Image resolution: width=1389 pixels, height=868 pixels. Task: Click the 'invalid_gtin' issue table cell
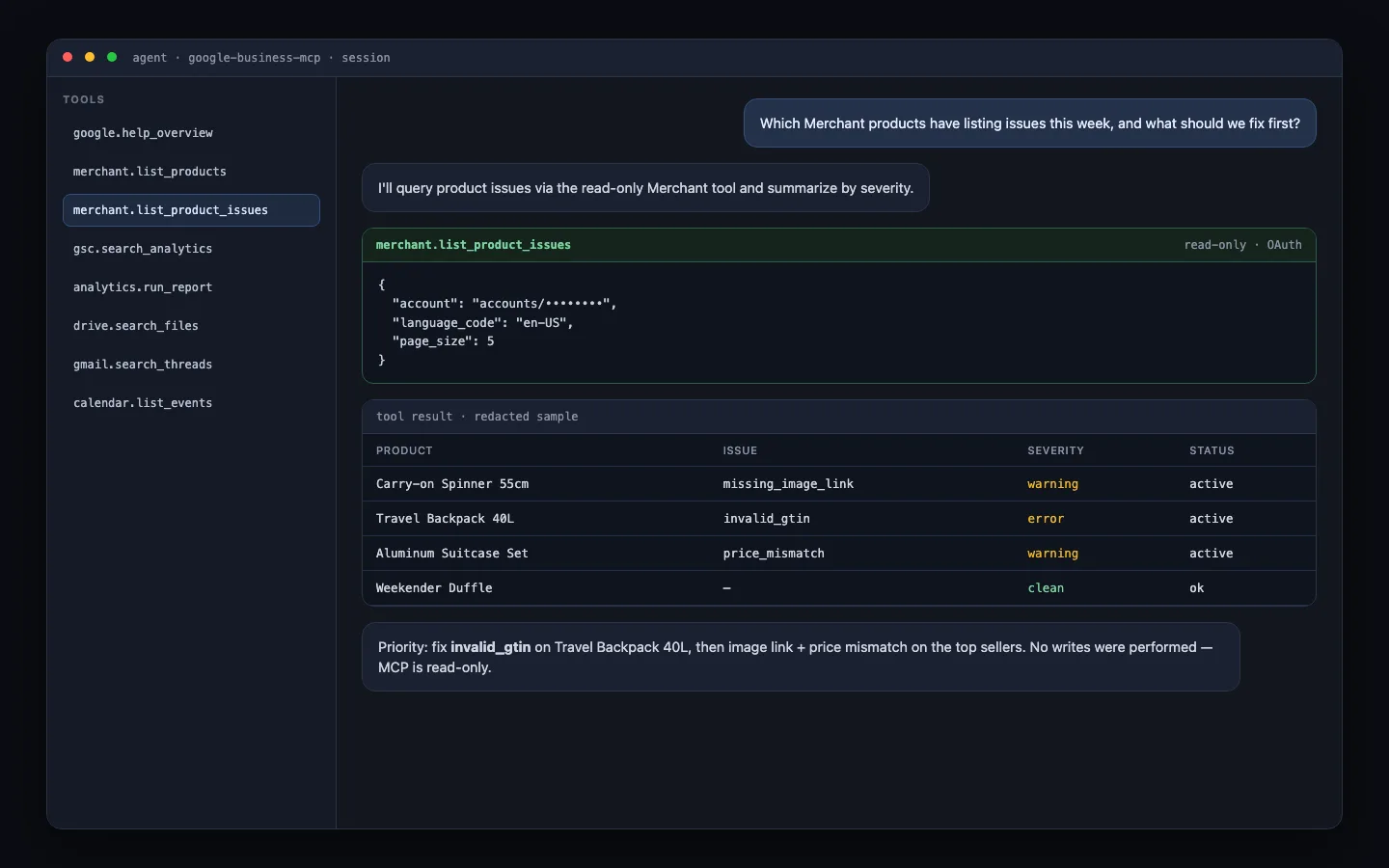tap(767, 519)
